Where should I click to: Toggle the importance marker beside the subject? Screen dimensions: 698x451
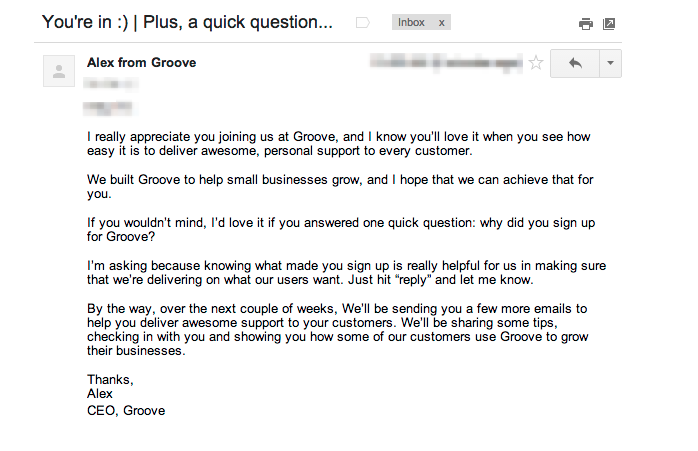pyautogui.click(x=363, y=23)
